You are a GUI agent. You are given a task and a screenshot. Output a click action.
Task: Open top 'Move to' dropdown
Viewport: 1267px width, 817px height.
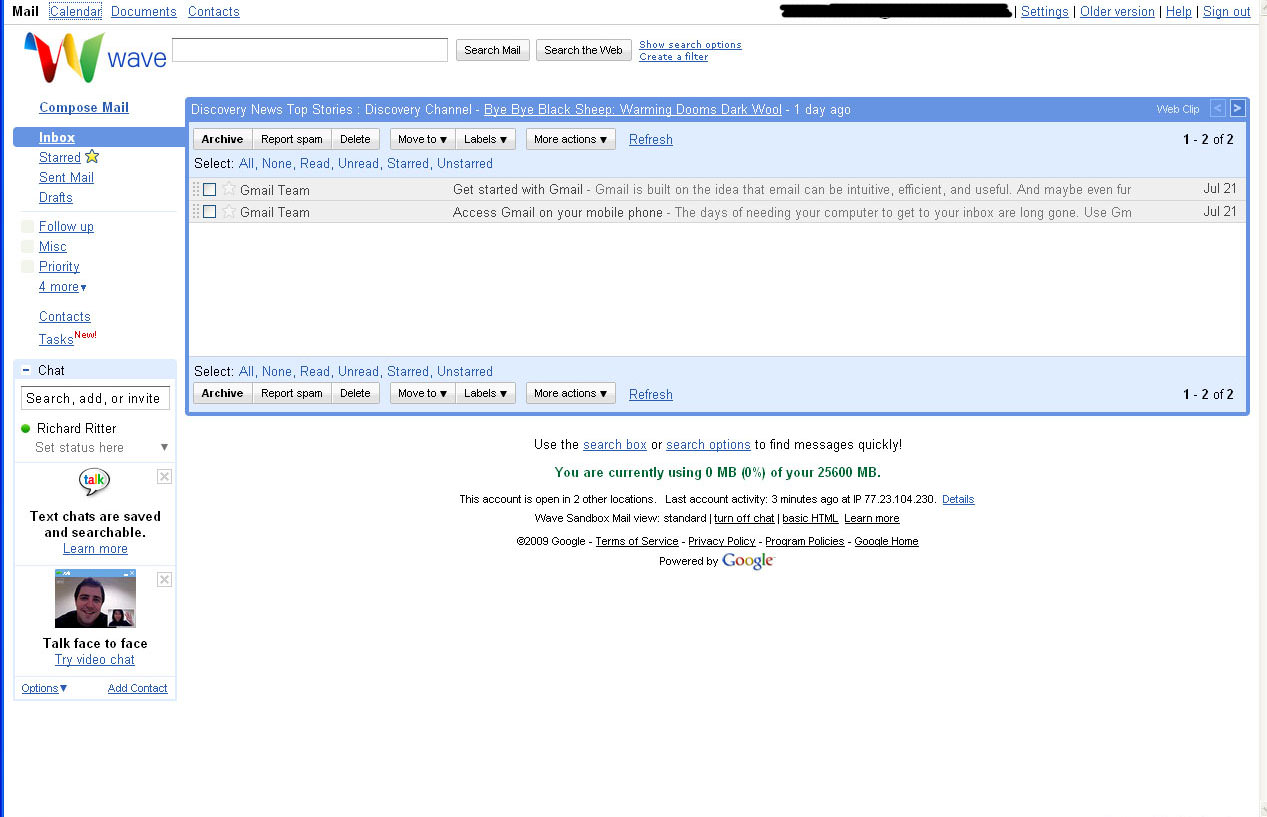[423, 139]
